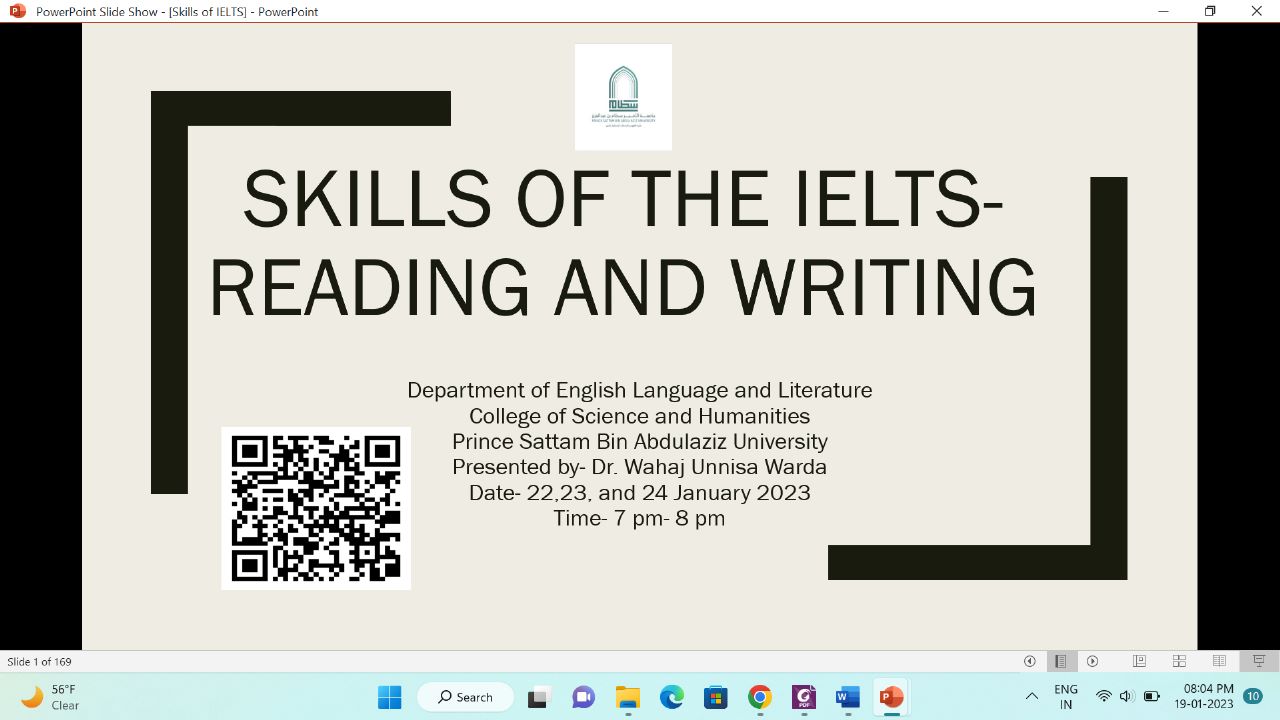
Task: Open Microsoft Edge from the taskbar
Action: click(671, 697)
